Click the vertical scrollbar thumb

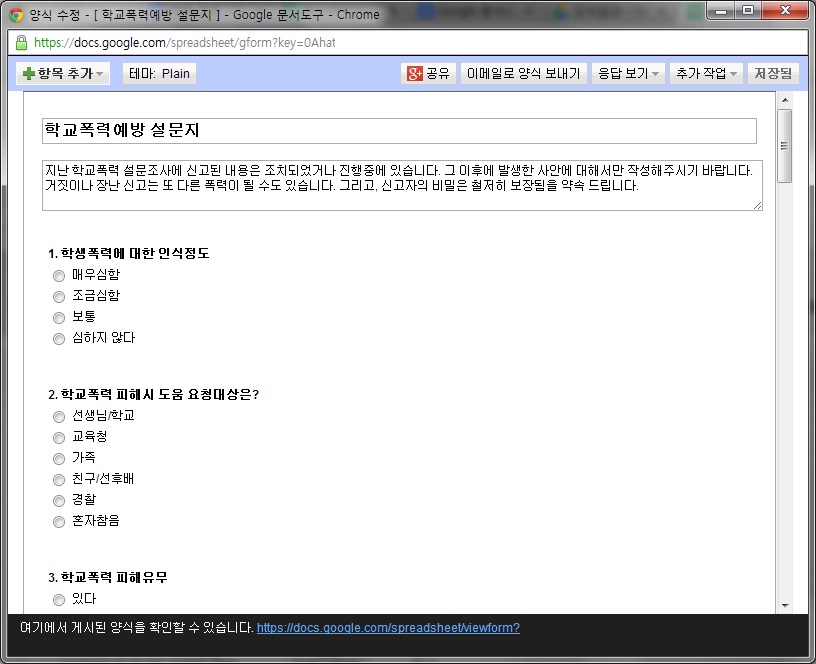point(785,146)
